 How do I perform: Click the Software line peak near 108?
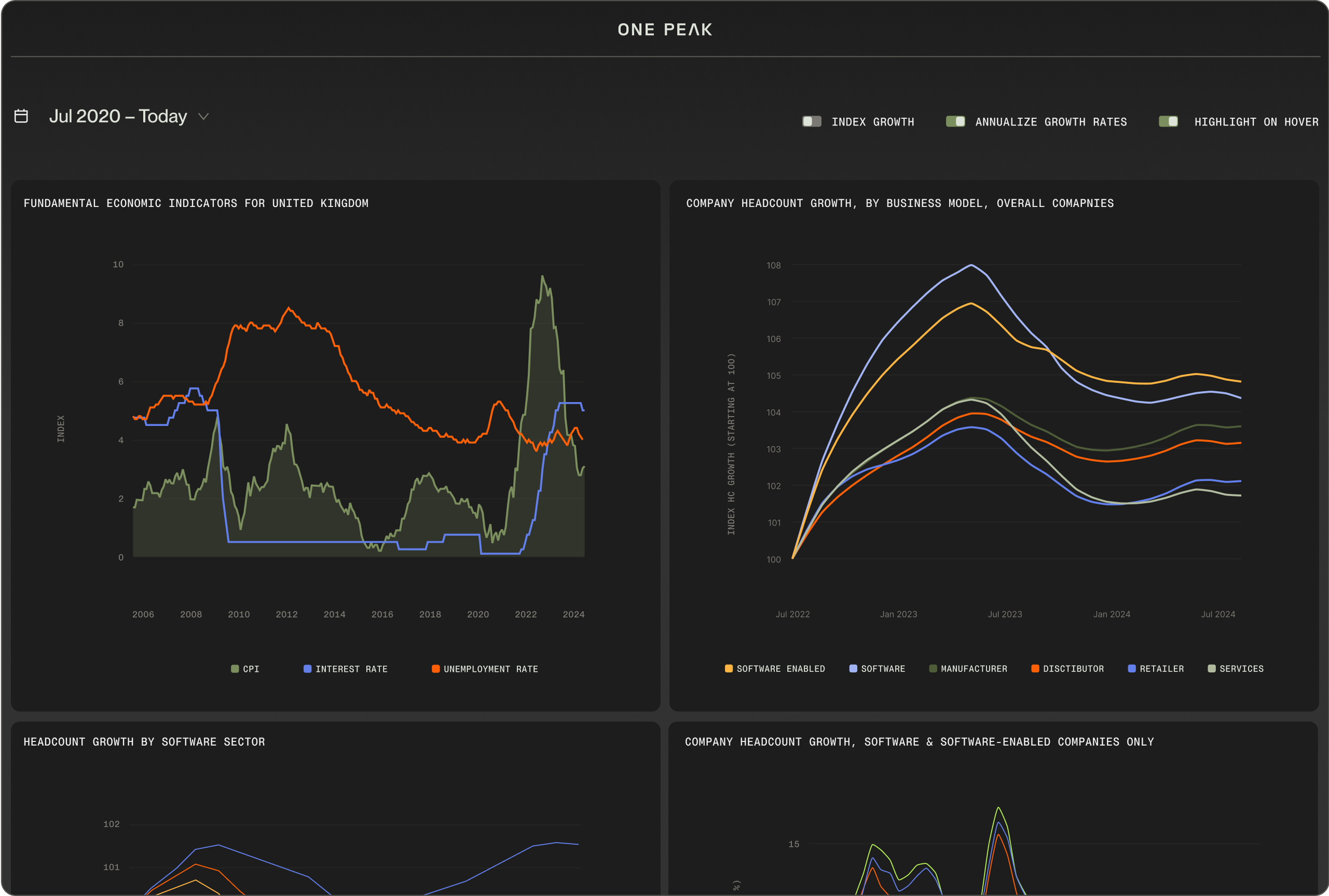click(971, 265)
